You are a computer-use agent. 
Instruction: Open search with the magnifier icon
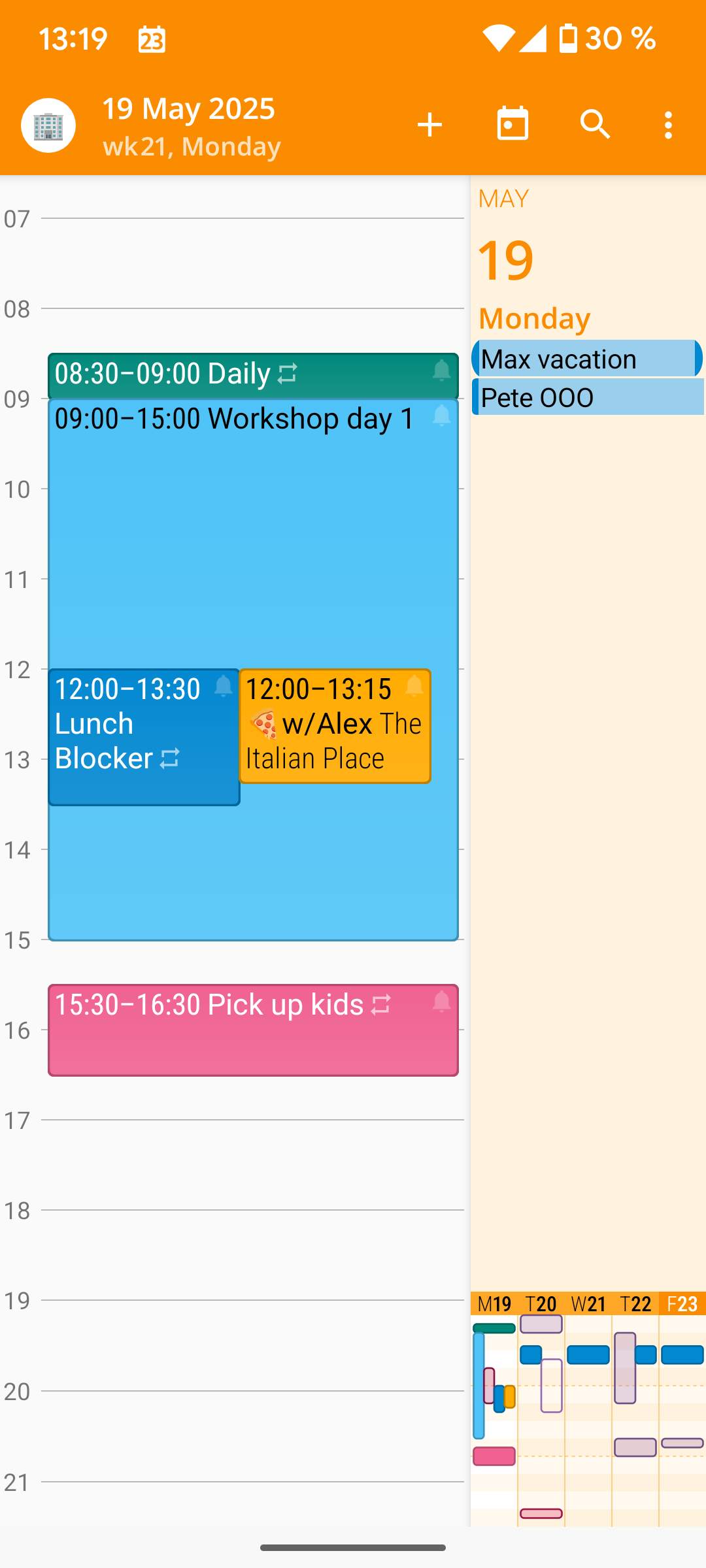click(x=595, y=124)
